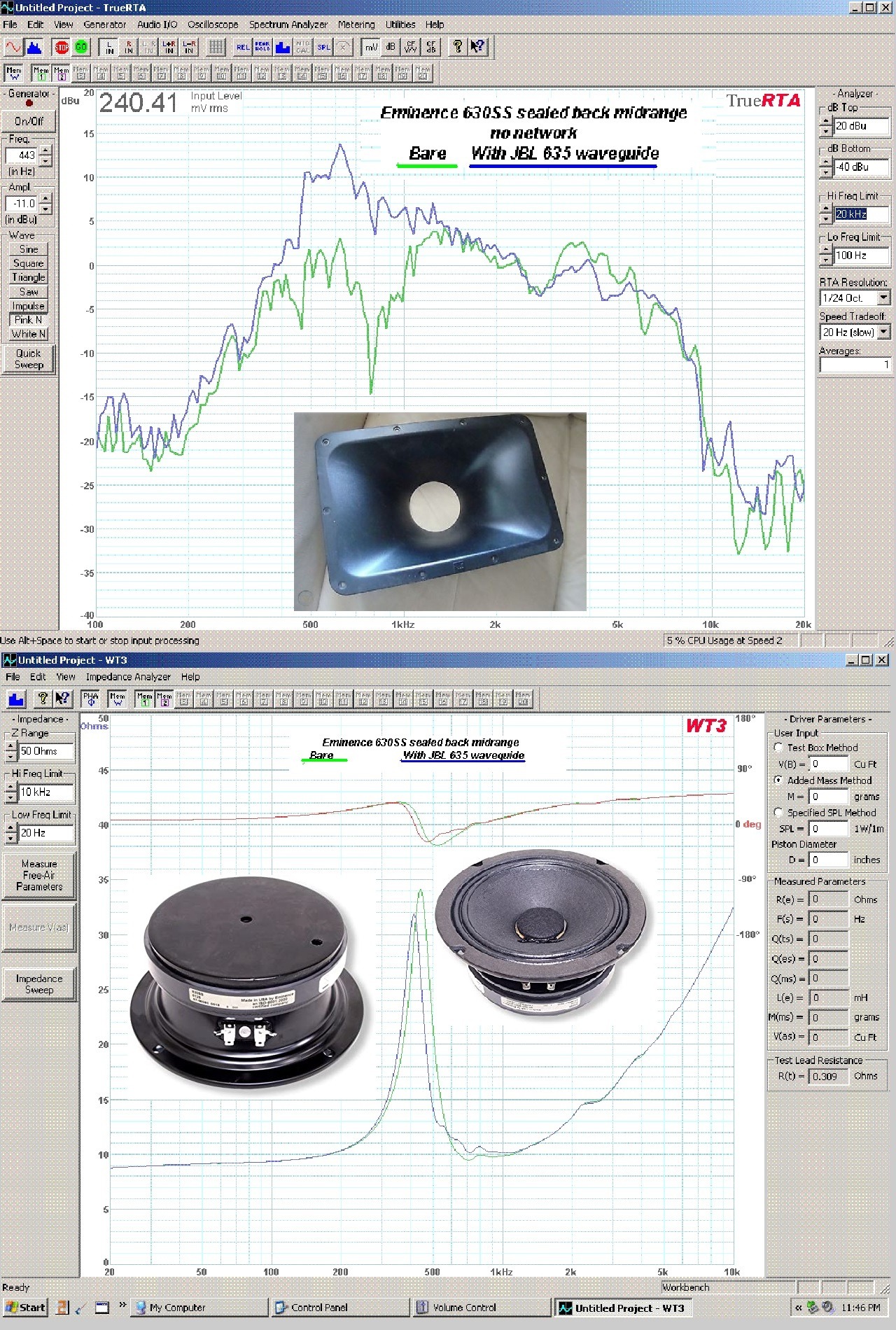Viewport: 896px width, 1330px height.
Task: Open the Audio I/O menu
Action: (157, 24)
